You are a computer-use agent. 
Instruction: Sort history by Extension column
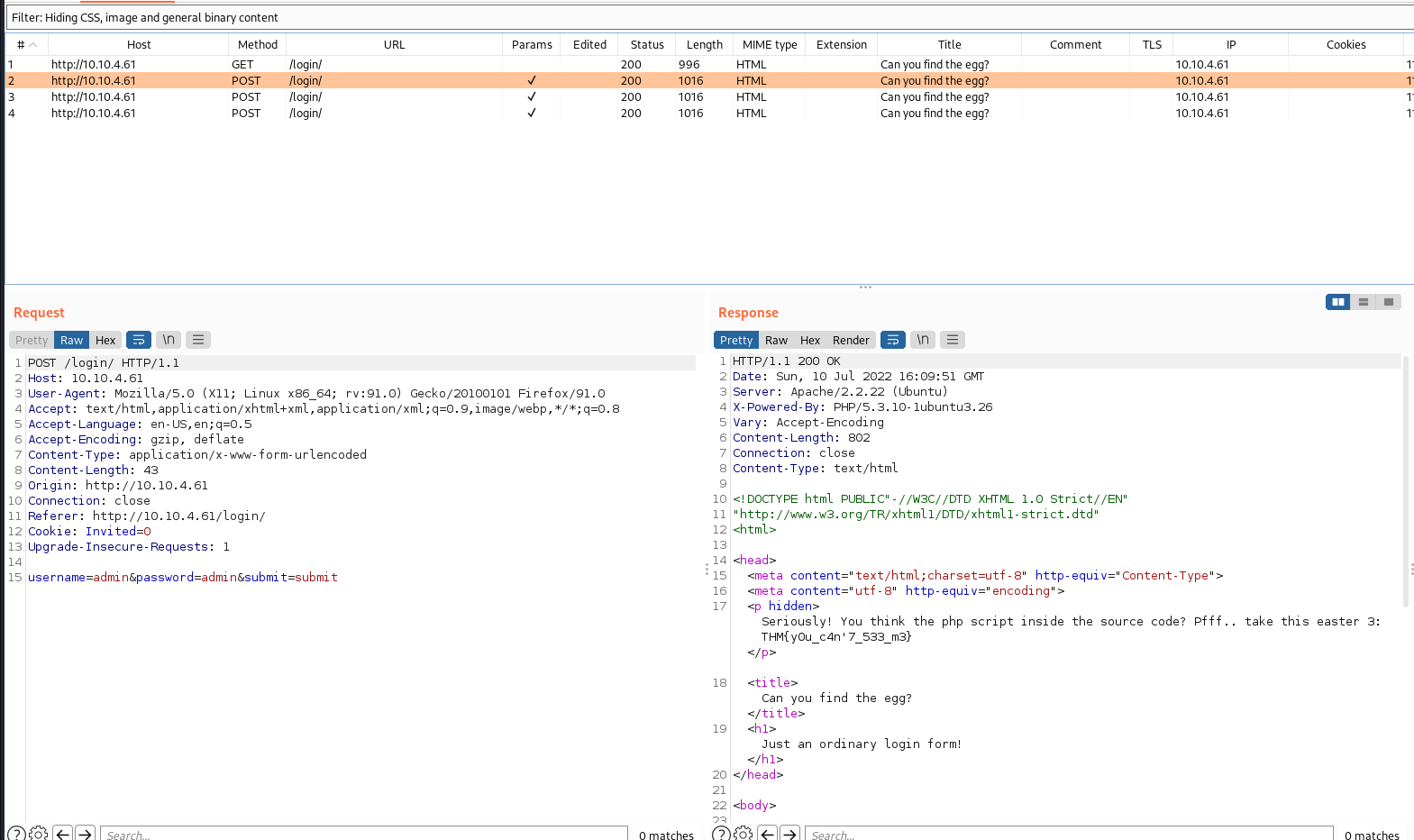coord(842,44)
